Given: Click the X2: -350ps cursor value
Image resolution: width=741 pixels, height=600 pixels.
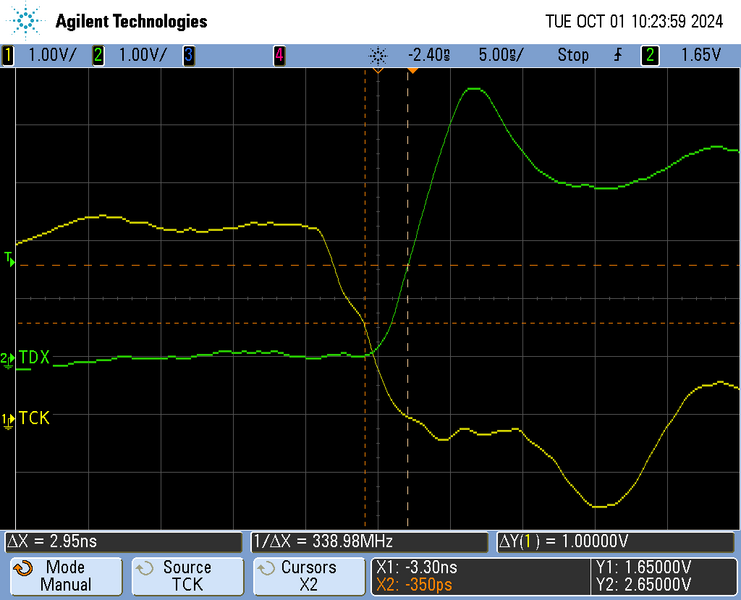Looking at the screenshot, I should click(414, 585).
